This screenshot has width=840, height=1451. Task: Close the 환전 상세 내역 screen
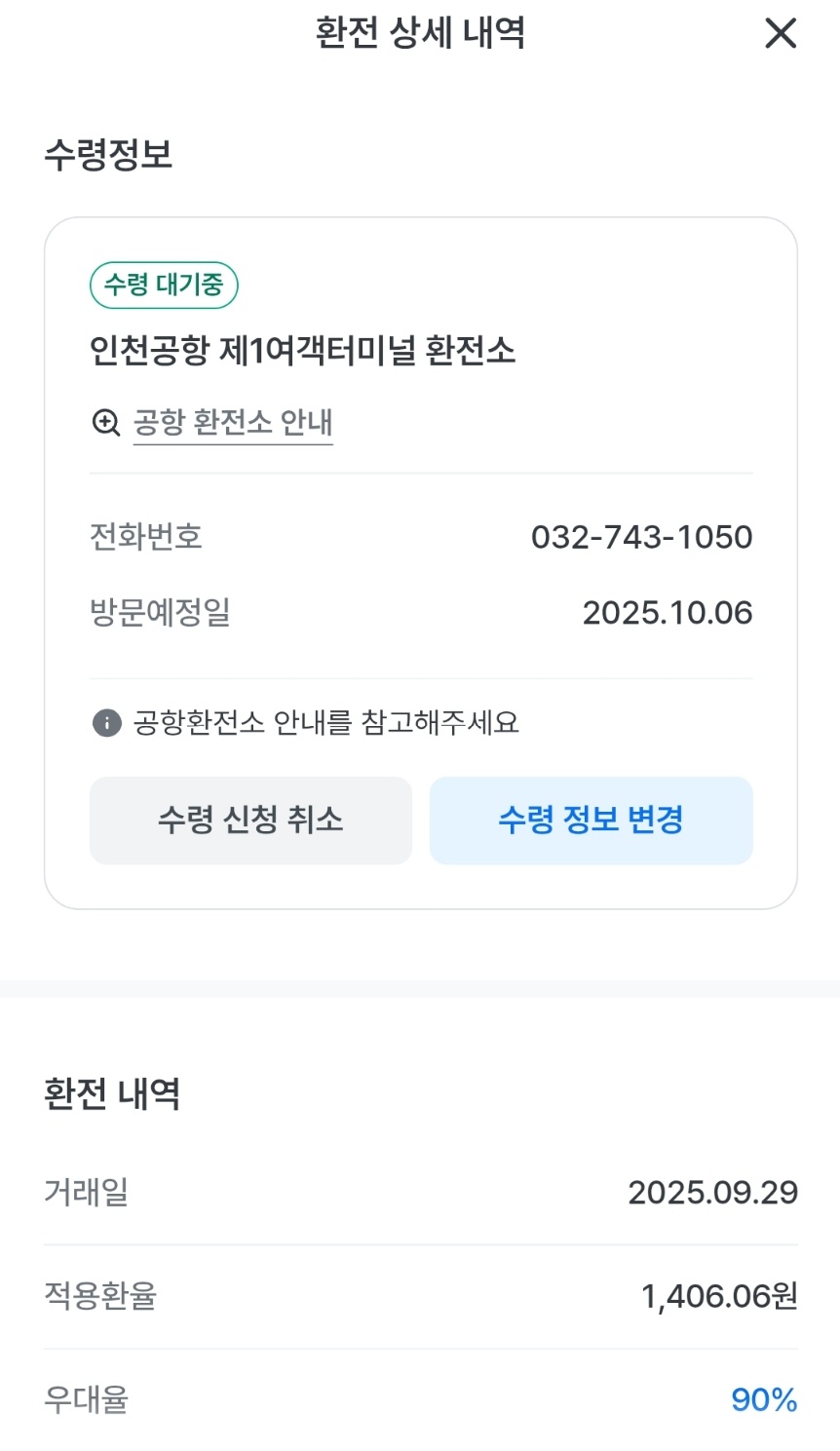(x=781, y=34)
